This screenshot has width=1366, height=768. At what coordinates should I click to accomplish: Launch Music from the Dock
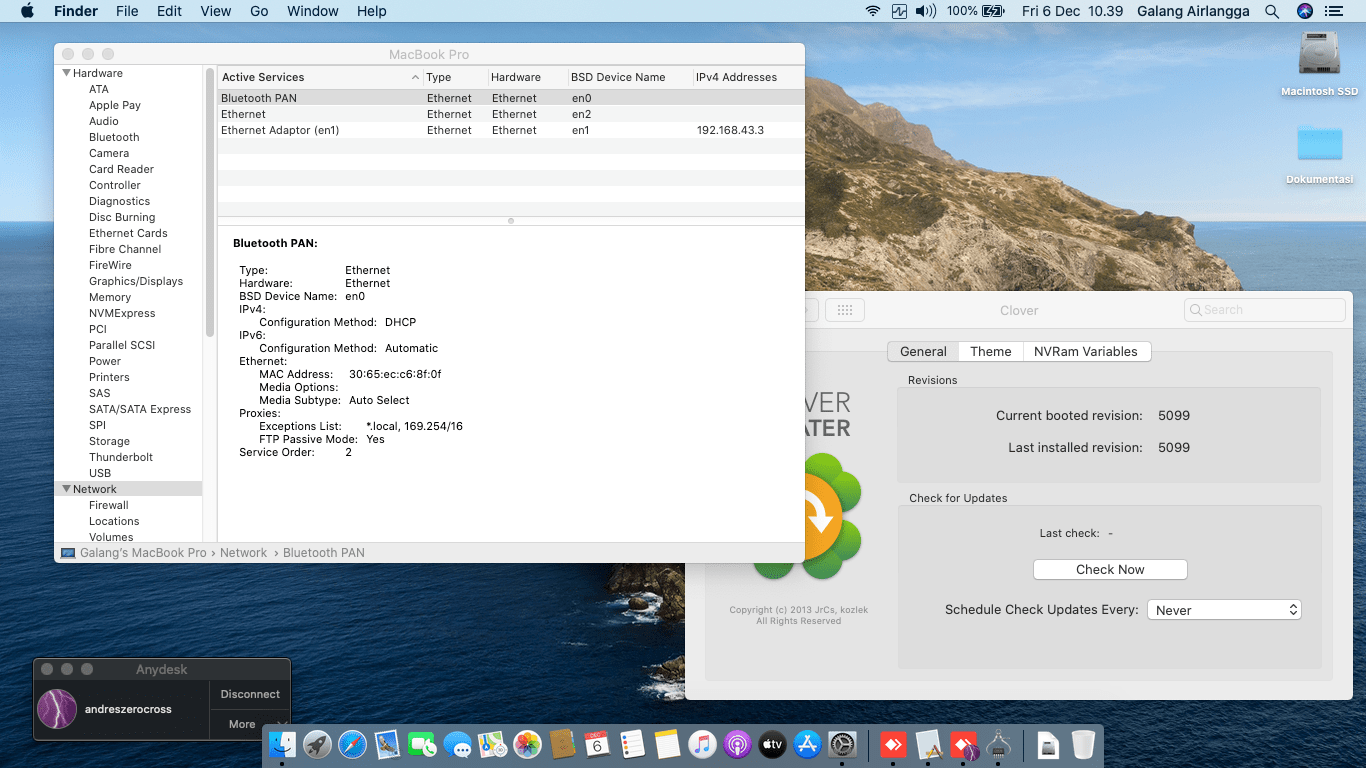(x=702, y=744)
